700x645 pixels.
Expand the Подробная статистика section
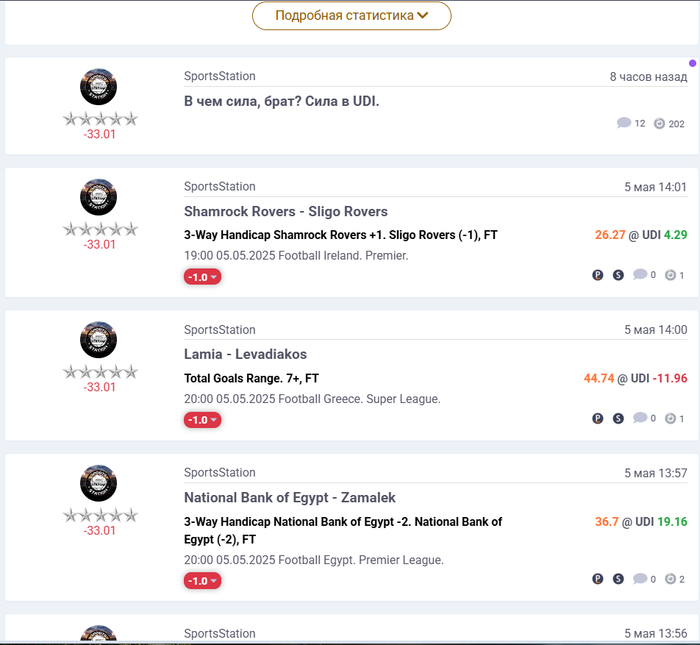click(x=351, y=16)
